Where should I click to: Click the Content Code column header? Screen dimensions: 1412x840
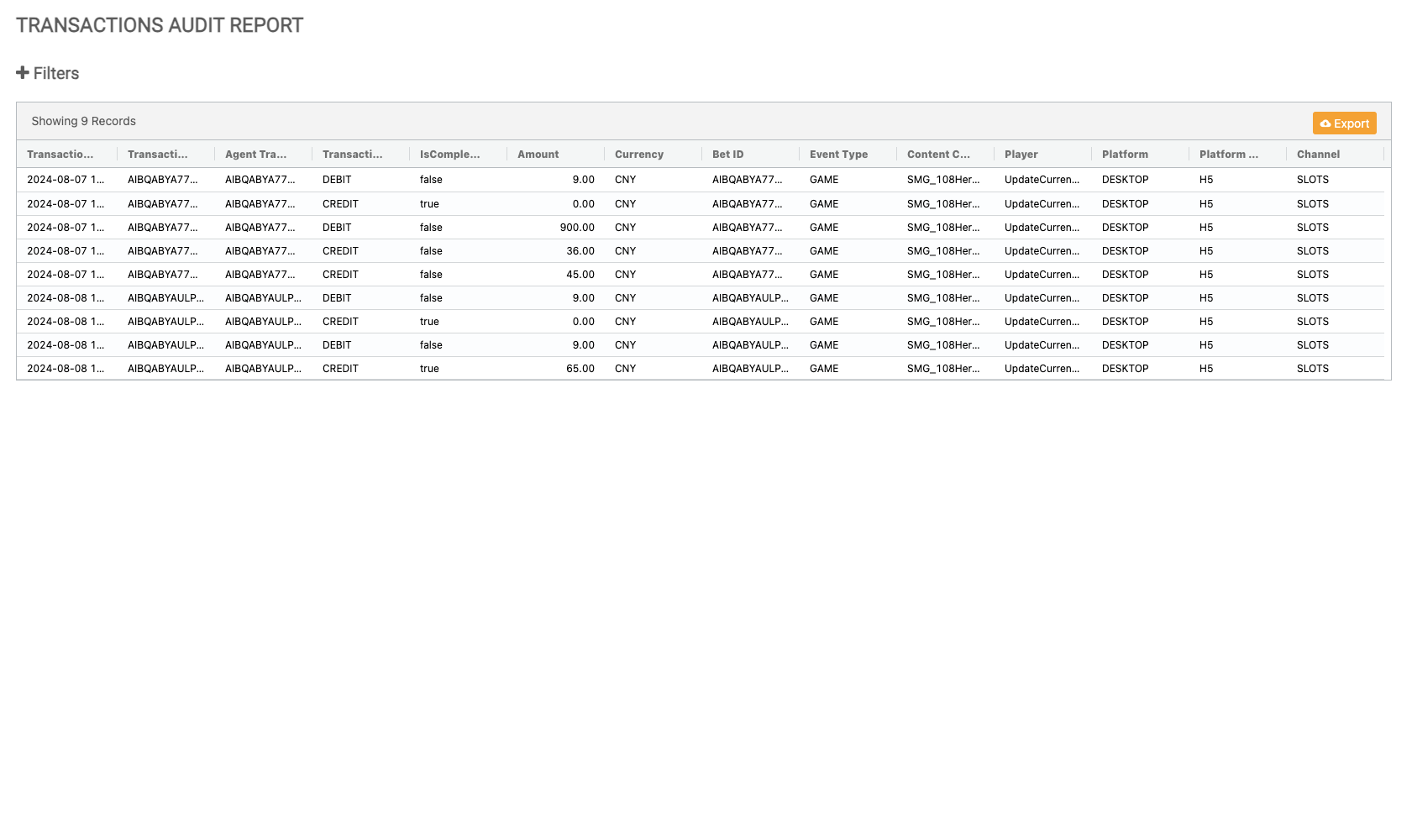click(x=938, y=155)
